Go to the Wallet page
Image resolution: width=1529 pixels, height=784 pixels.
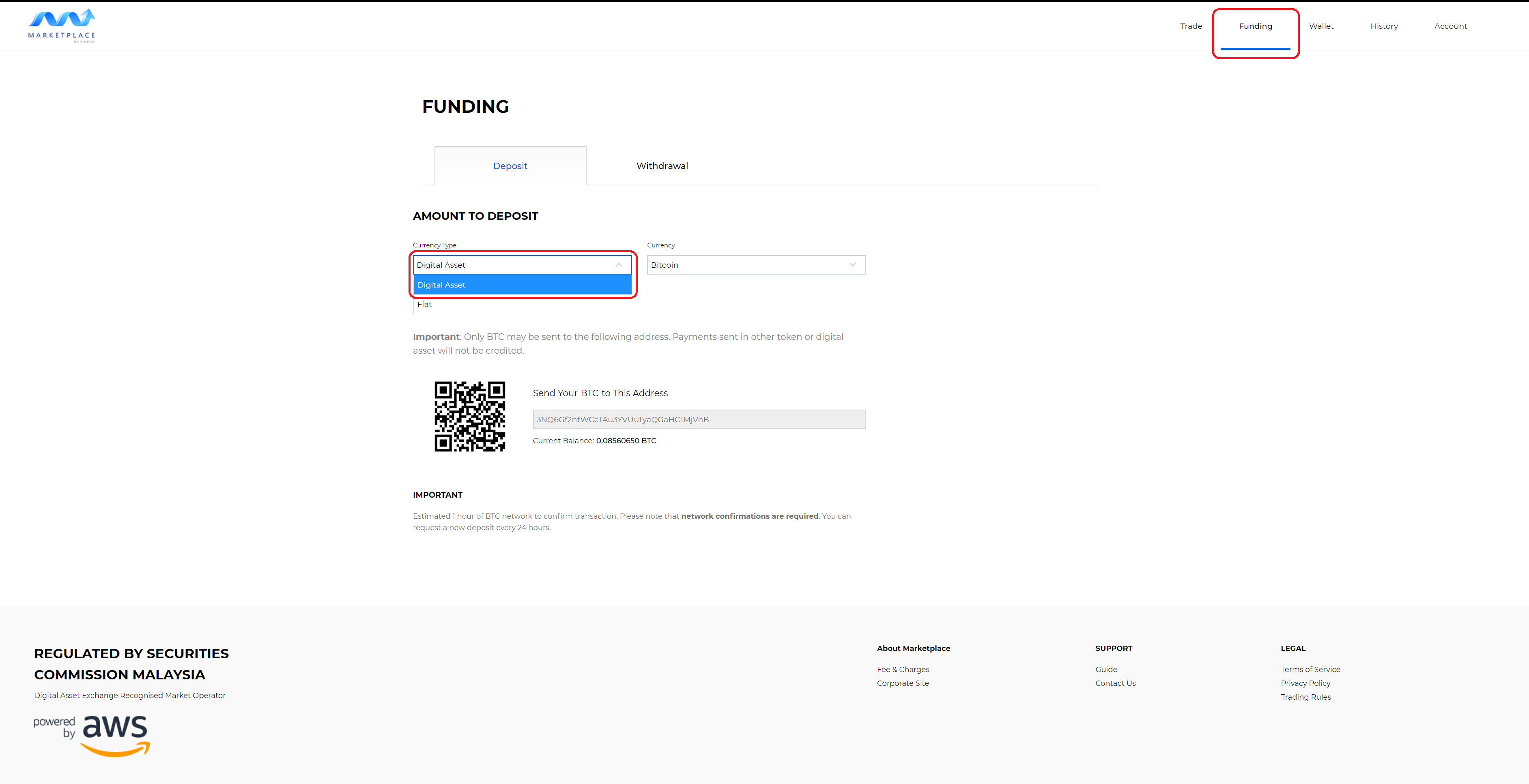(1321, 26)
